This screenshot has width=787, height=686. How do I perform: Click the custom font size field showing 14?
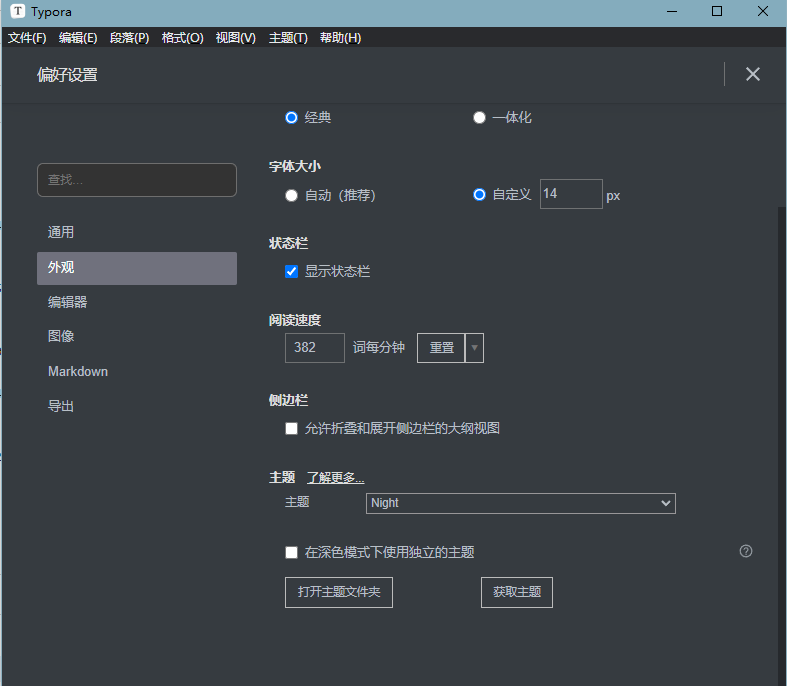coord(571,194)
